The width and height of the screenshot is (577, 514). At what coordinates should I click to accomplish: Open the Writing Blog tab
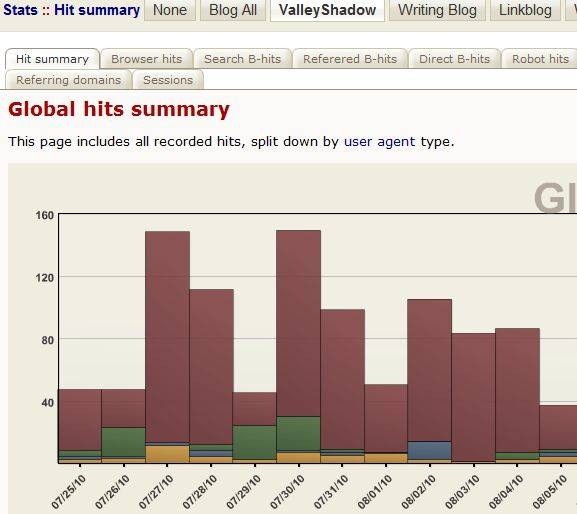pos(437,10)
